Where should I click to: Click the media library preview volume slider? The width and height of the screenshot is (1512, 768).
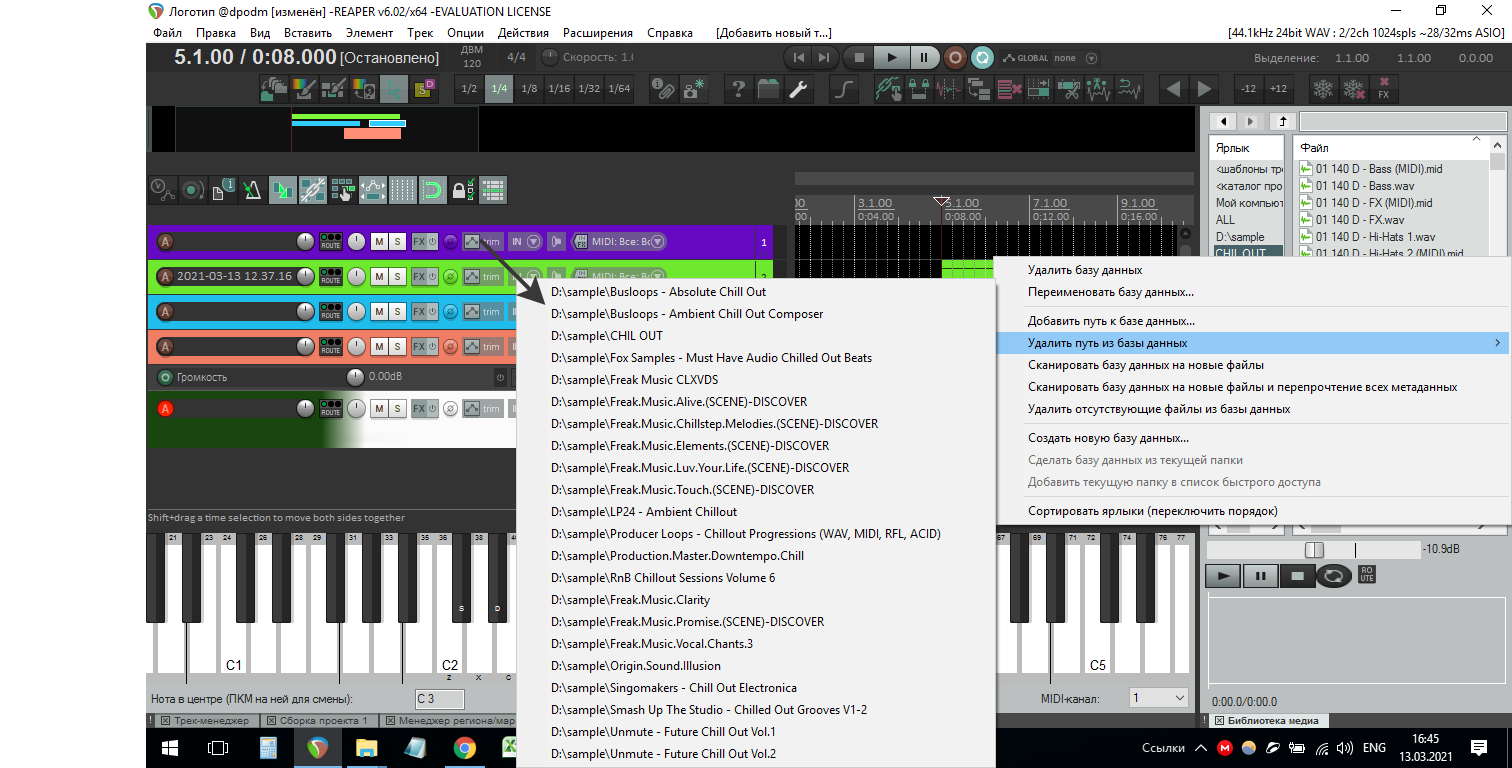tap(1314, 550)
